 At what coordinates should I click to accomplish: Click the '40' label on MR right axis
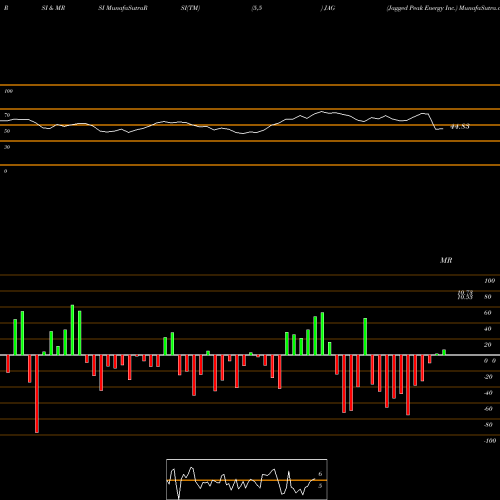(x=488, y=329)
